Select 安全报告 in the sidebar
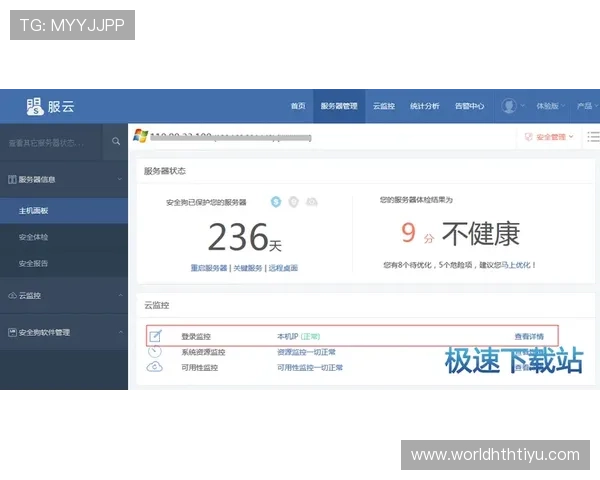600x480 pixels. tap(34, 263)
